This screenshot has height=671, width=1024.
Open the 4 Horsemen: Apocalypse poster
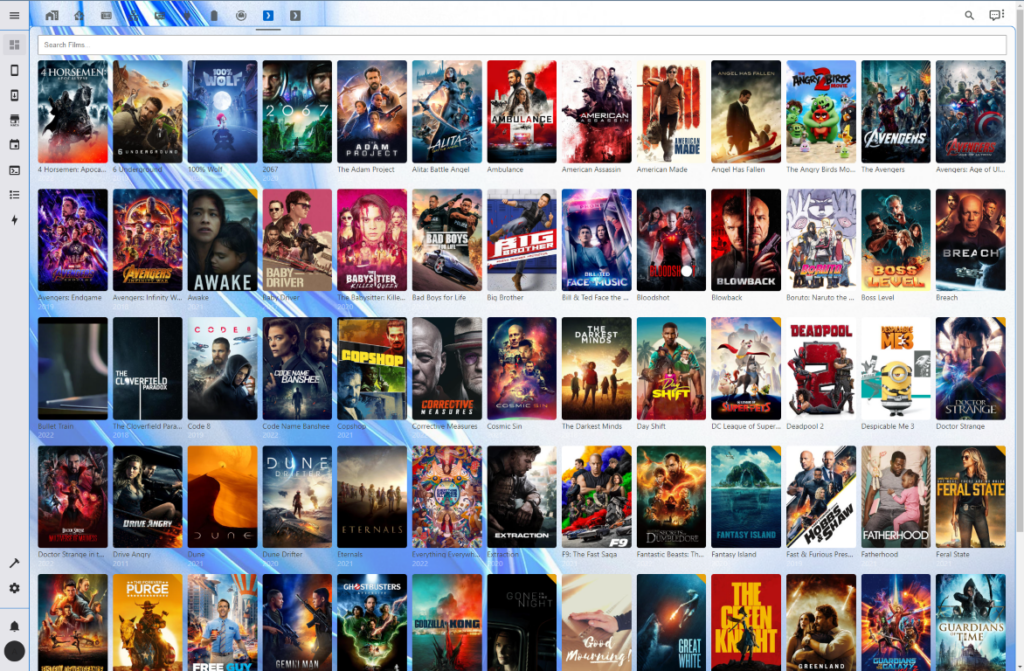point(72,112)
